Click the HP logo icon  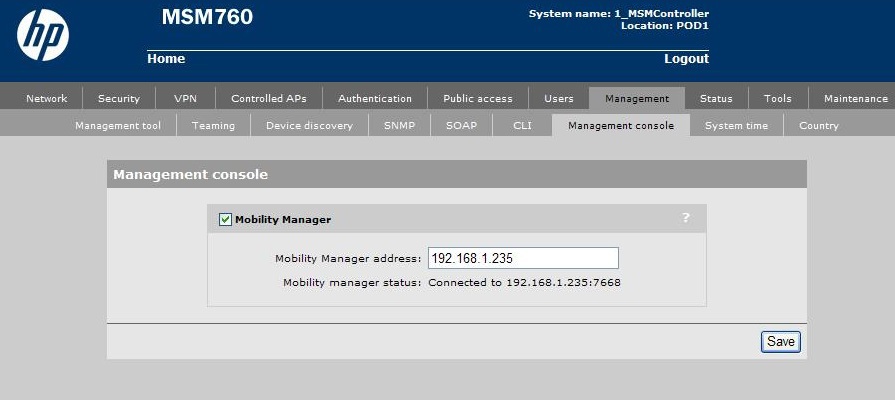tap(43, 39)
